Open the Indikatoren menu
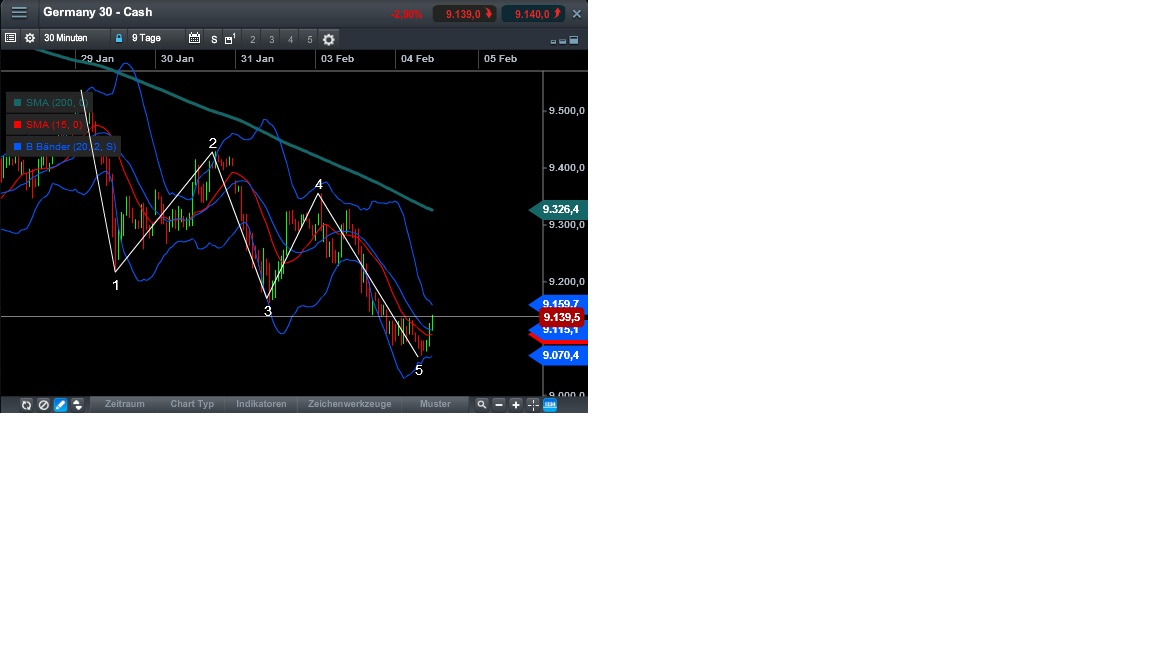 click(261, 404)
